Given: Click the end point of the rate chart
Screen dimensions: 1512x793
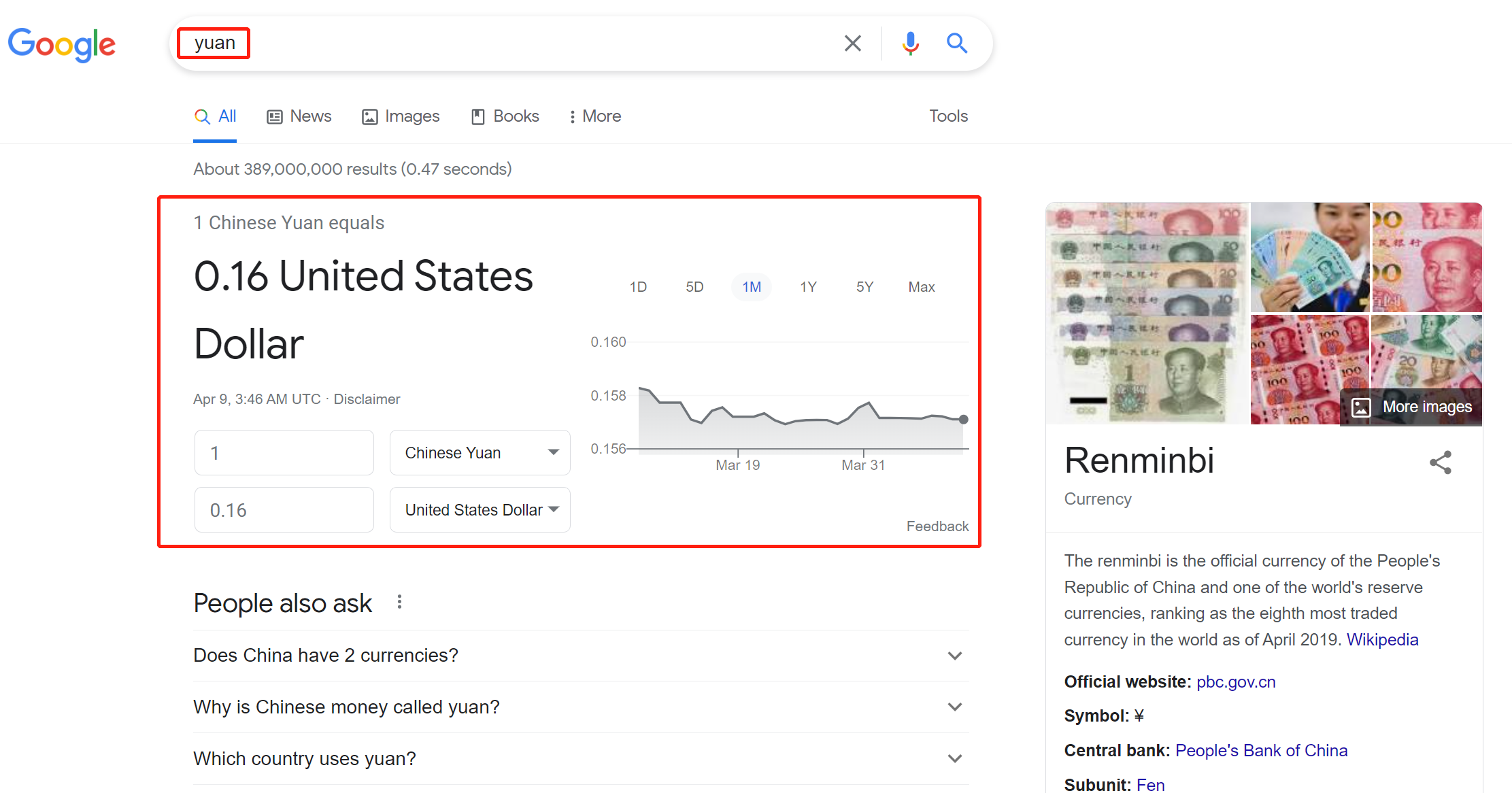Looking at the screenshot, I should click(963, 420).
